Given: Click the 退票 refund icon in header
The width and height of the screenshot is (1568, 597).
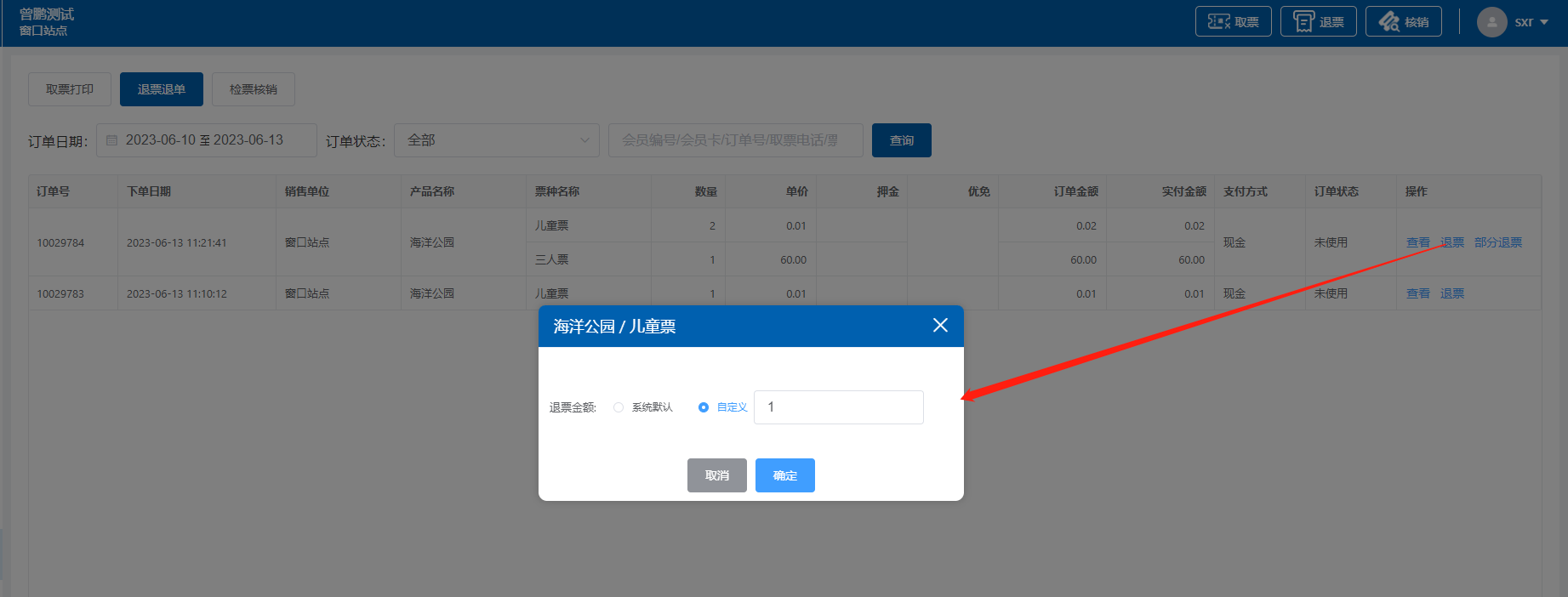Looking at the screenshot, I should pos(1303,21).
